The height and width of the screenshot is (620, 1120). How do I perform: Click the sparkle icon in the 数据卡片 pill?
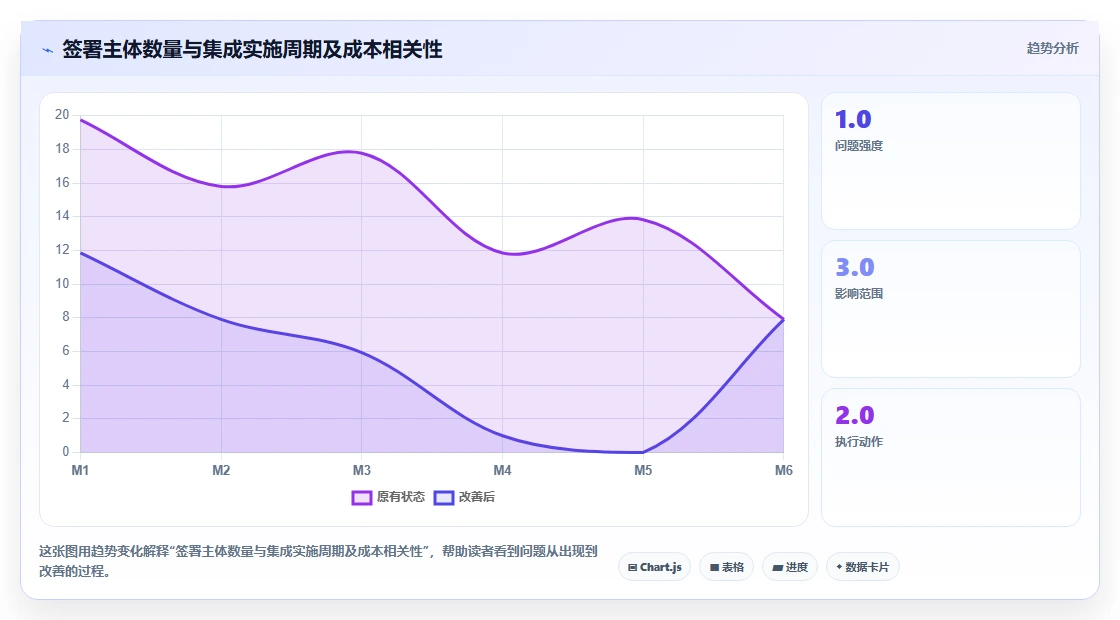pos(839,567)
